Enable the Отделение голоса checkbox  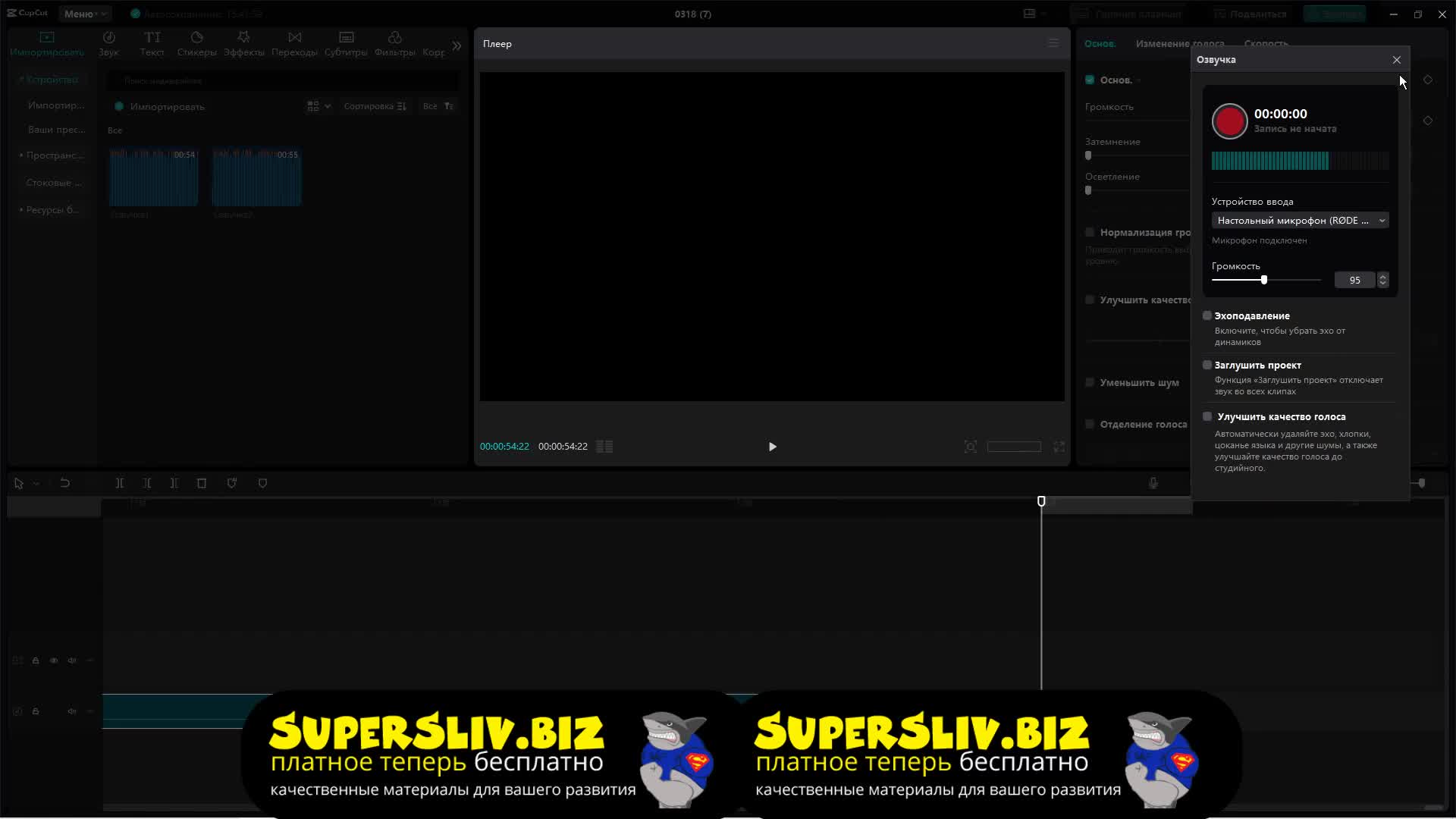1090,424
